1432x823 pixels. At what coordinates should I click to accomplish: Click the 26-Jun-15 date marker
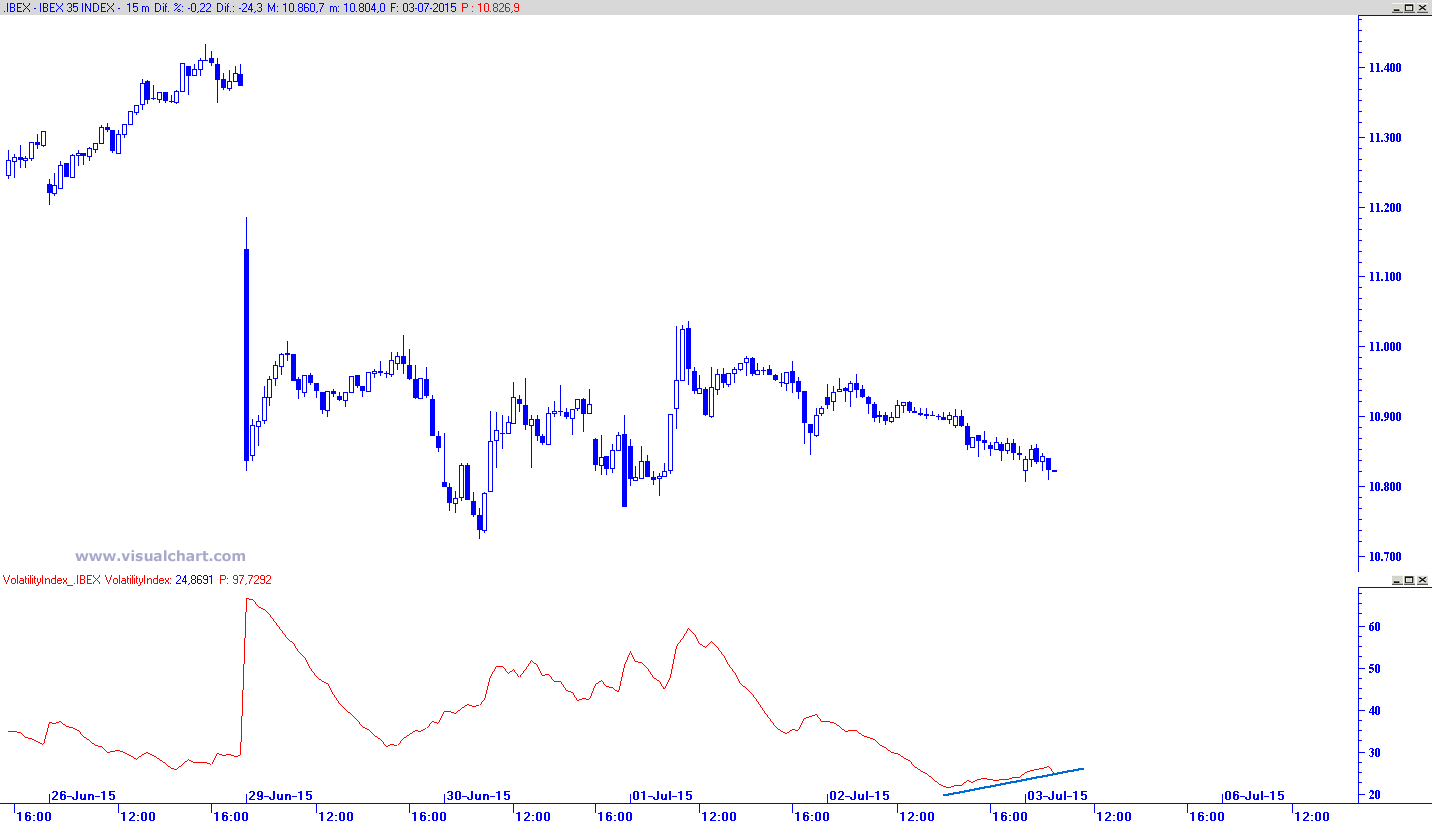tap(83, 796)
